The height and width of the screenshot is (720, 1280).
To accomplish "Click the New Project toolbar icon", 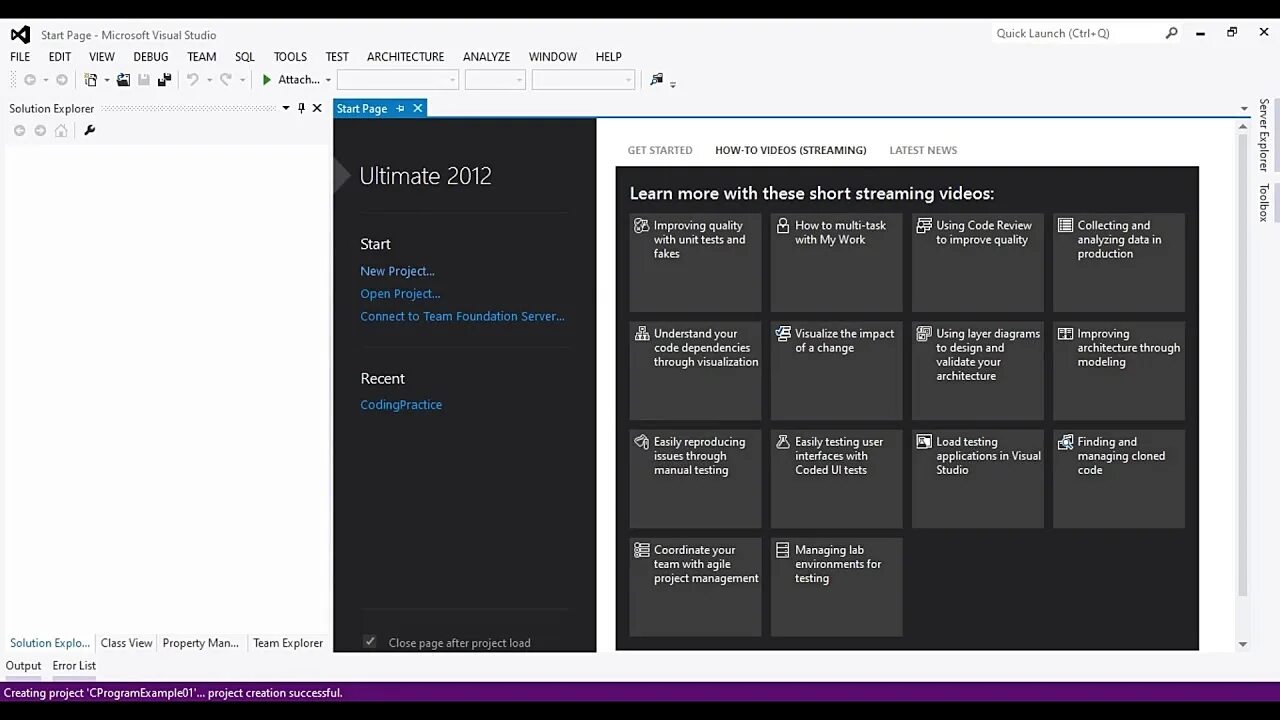I will coord(91,80).
